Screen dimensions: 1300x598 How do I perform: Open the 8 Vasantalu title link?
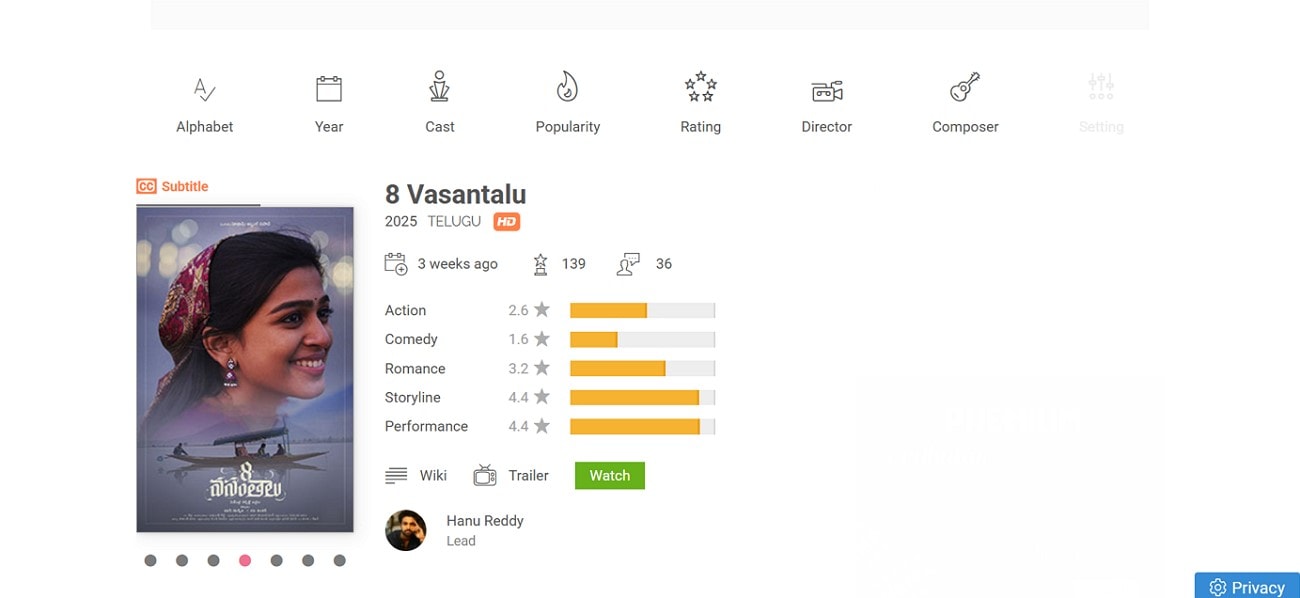pos(455,194)
